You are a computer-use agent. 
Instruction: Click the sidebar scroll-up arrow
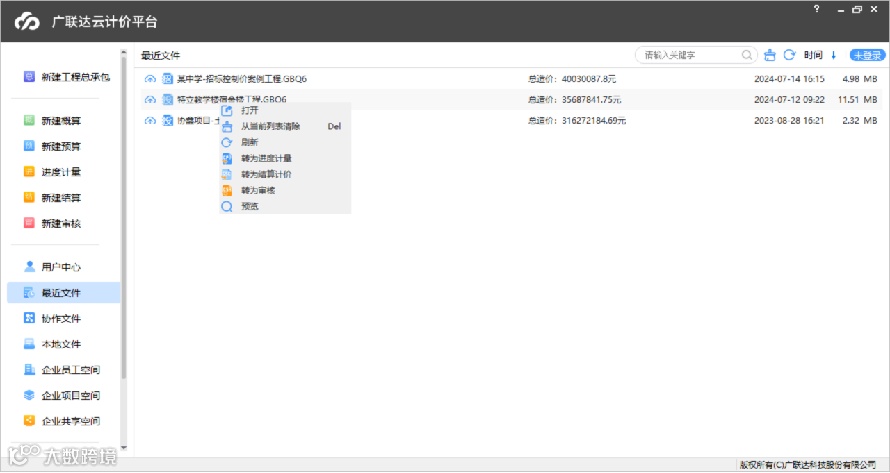click(x=124, y=53)
